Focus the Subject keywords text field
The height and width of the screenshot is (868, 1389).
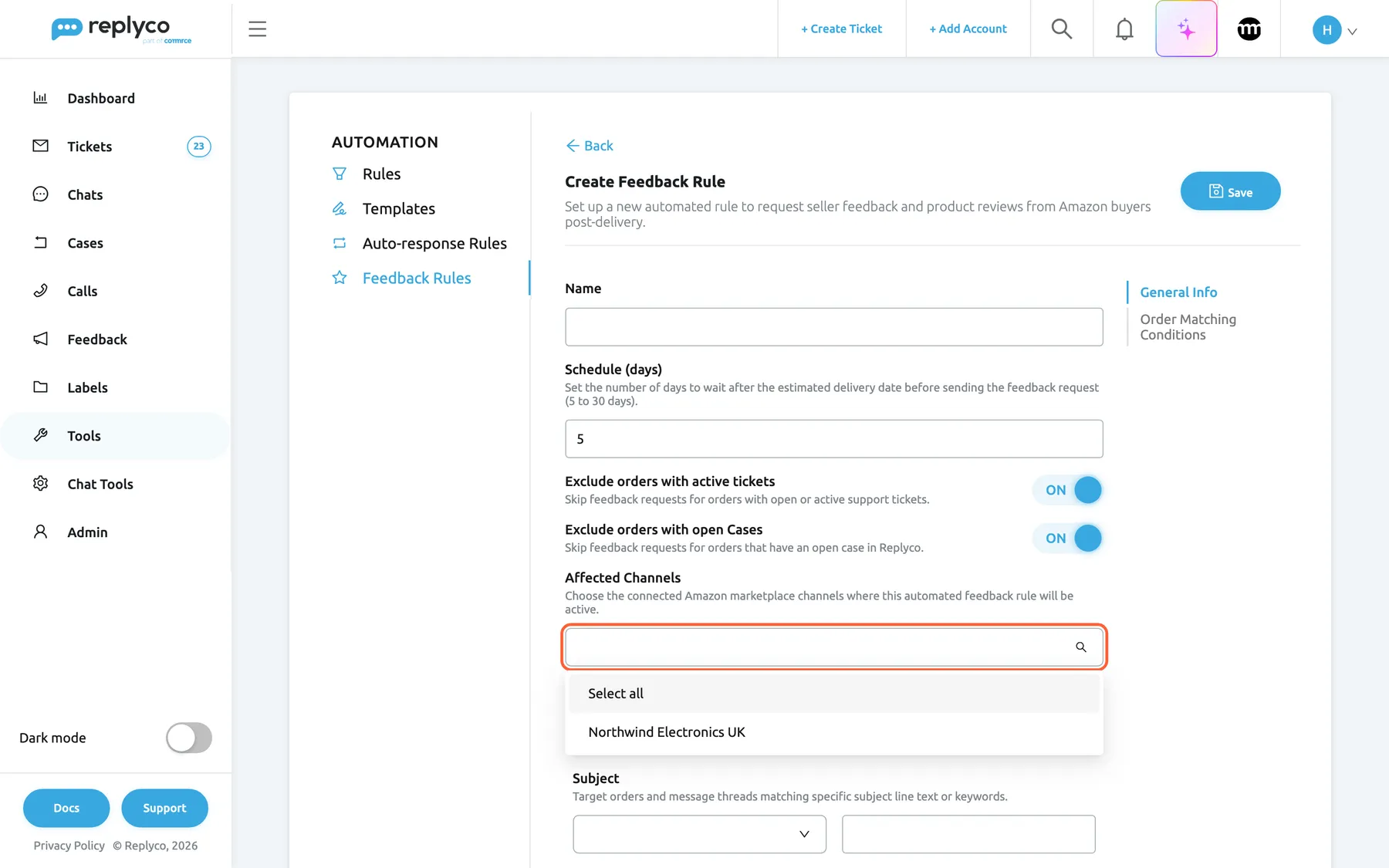point(968,834)
